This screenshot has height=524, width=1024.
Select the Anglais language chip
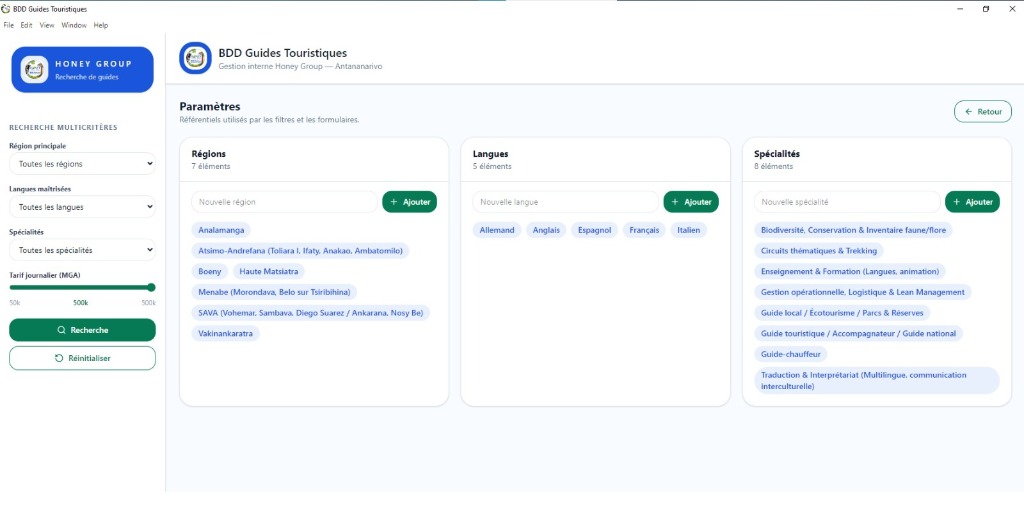click(x=546, y=230)
